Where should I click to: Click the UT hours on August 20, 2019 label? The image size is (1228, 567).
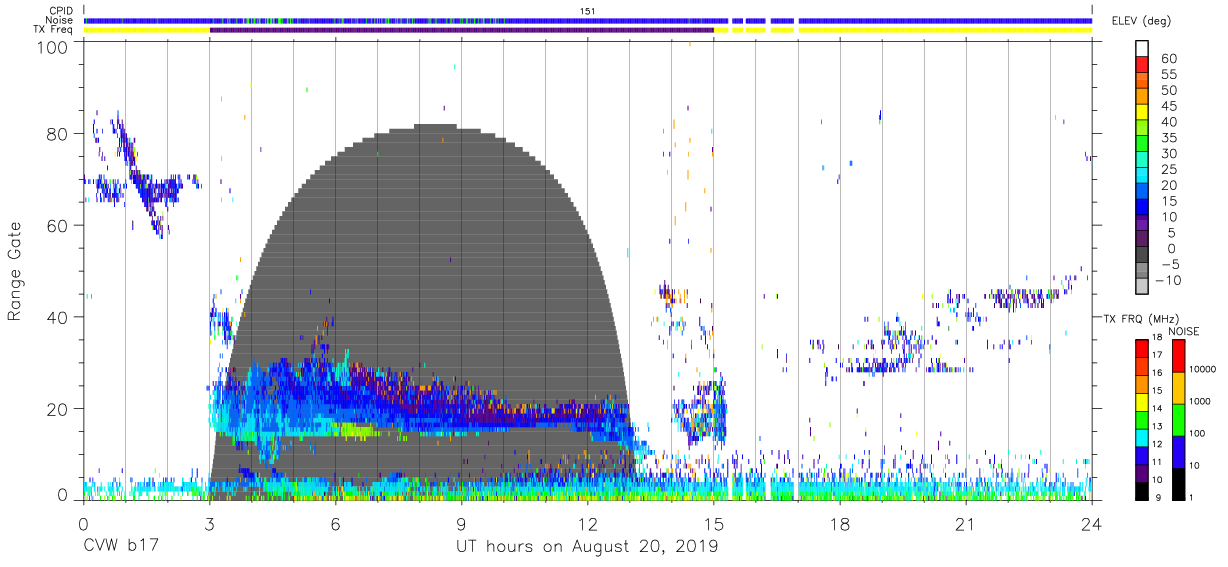tap(587, 547)
